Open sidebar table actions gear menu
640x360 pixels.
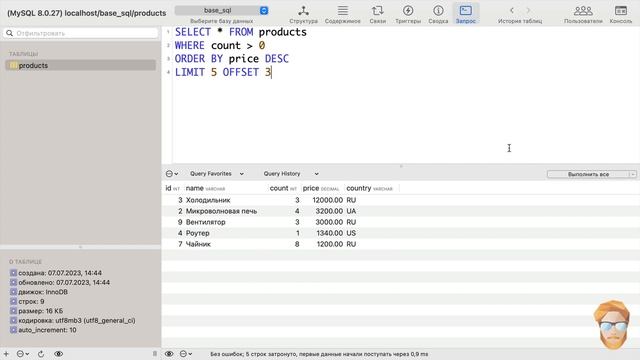[22, 354]
